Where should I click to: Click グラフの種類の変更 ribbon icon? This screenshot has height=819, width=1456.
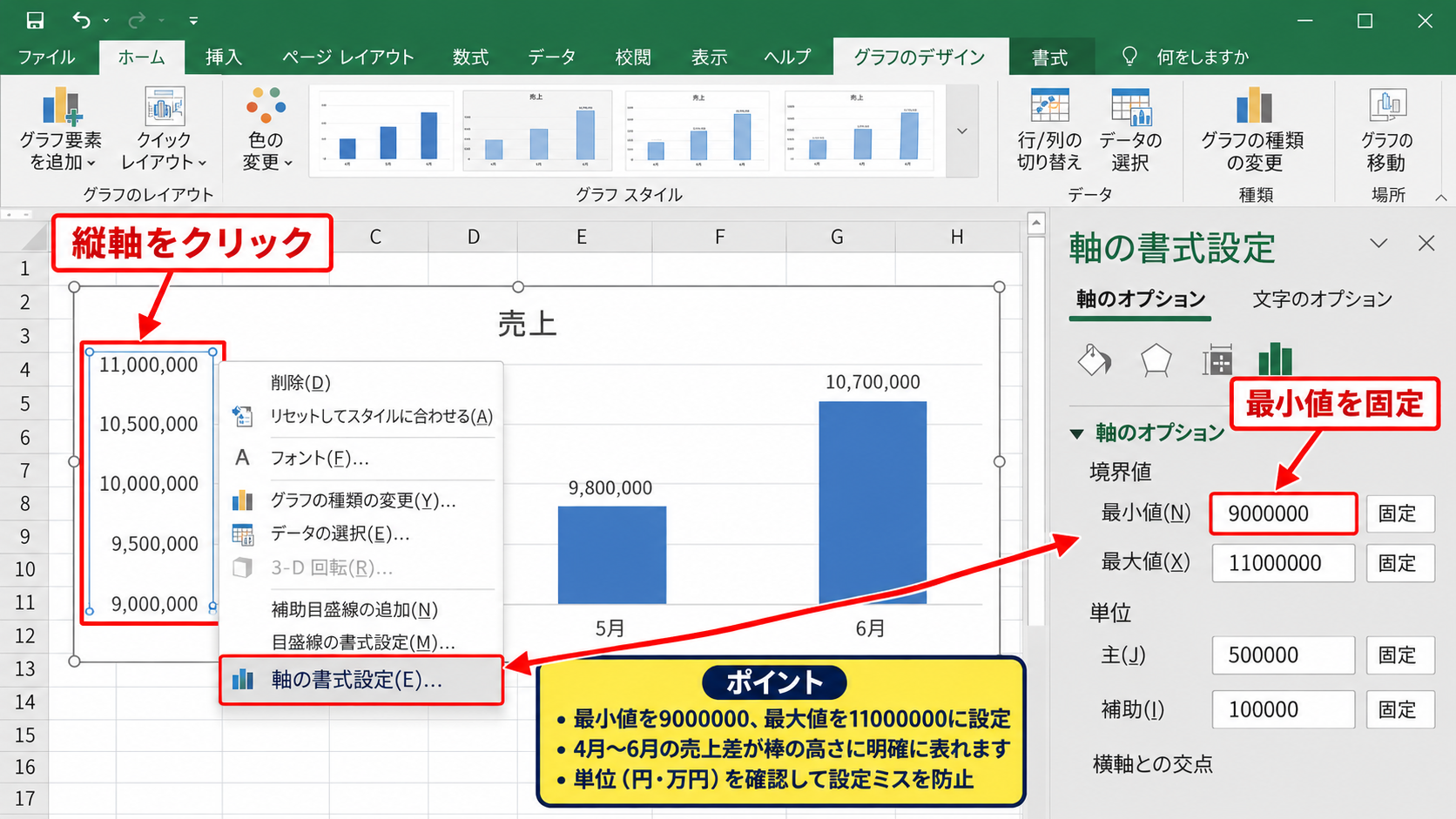coord(1253,129)
